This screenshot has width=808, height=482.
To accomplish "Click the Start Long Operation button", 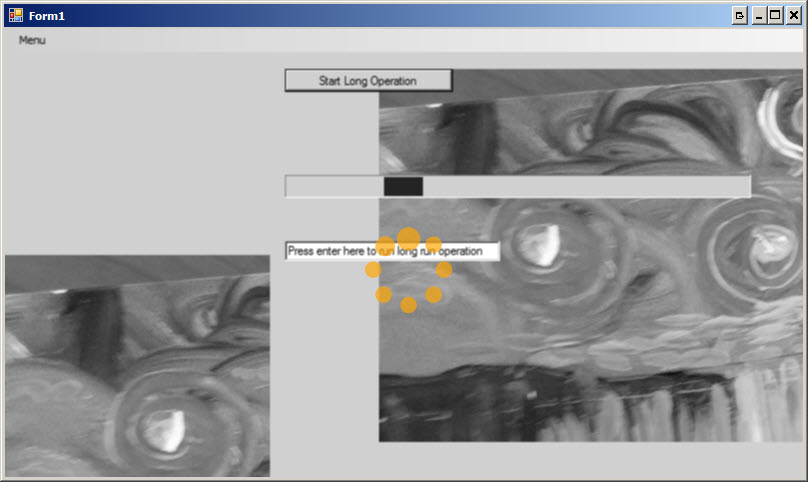I will pos(368,81).
